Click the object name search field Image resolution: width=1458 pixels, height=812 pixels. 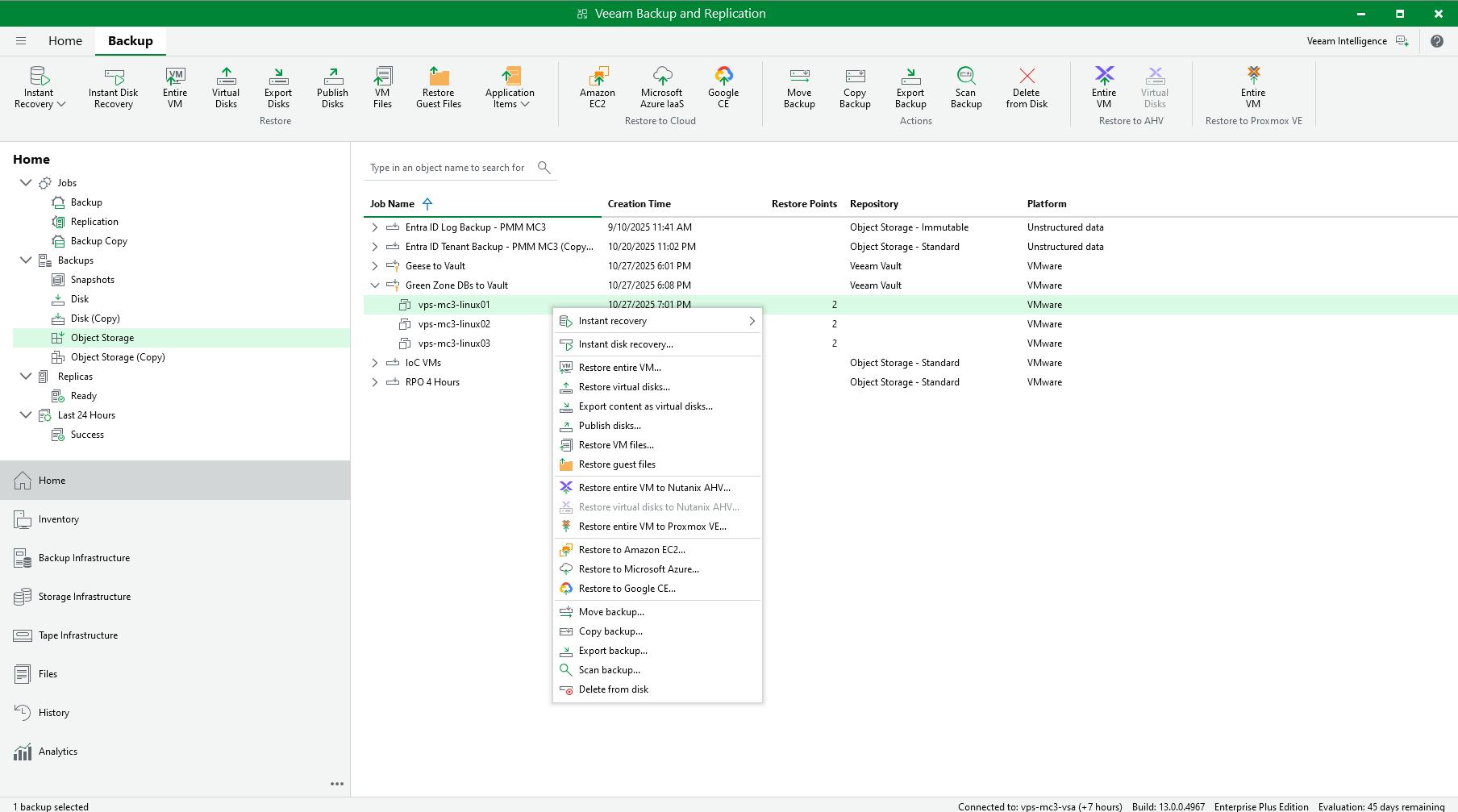tap(448, 168)
